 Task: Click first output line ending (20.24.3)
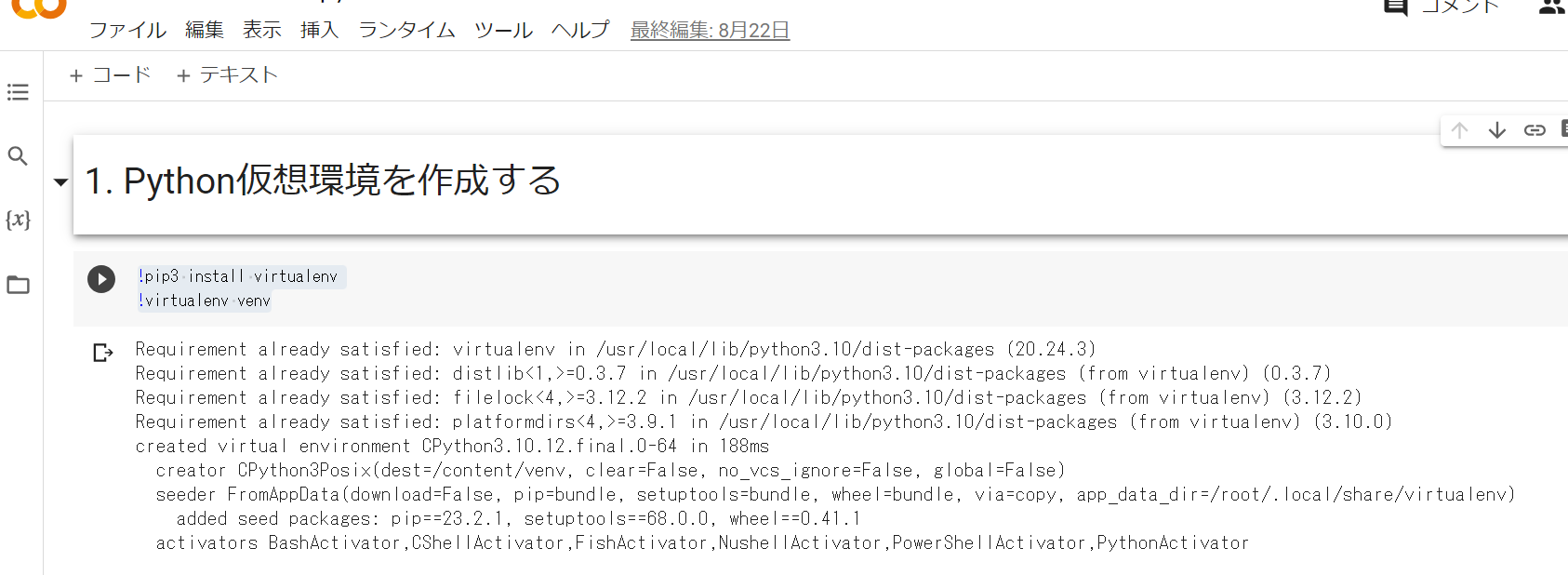pyautogui.click(x=616, y=349)
